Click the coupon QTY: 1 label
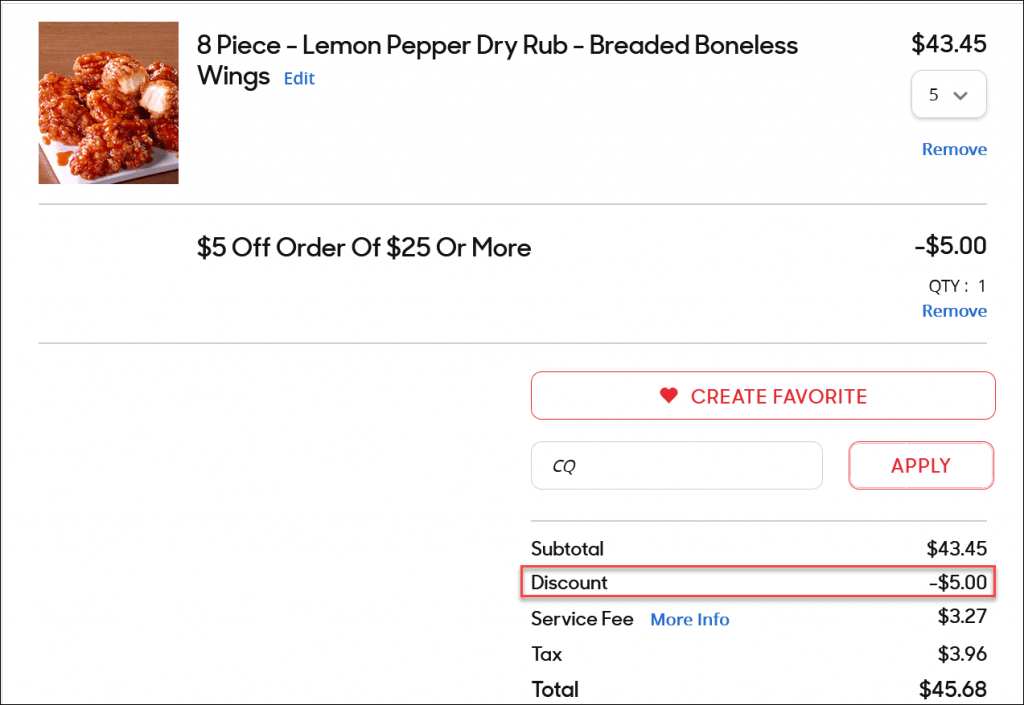This screenshot has height=705, width=1024. pos(957,286)
